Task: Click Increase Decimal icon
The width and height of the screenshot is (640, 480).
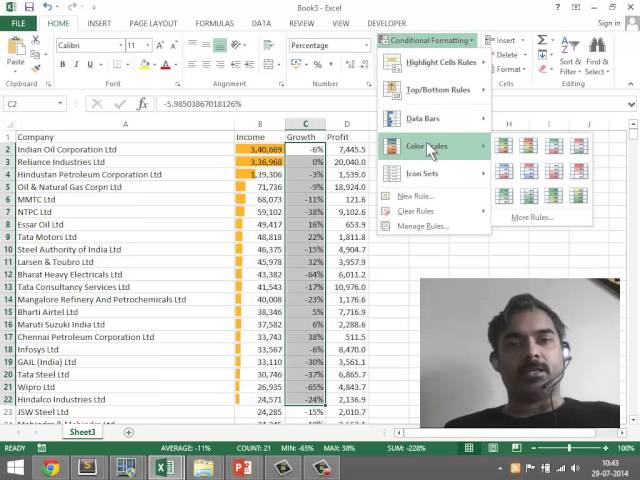Action: 350,64
